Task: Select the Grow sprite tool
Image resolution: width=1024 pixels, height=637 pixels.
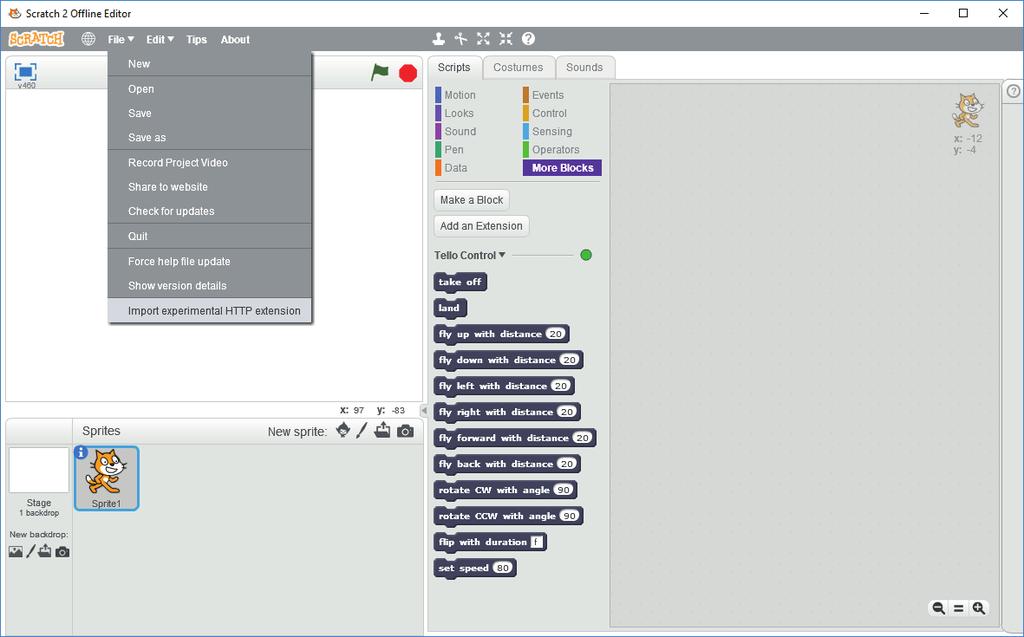Action: [483, 39]
